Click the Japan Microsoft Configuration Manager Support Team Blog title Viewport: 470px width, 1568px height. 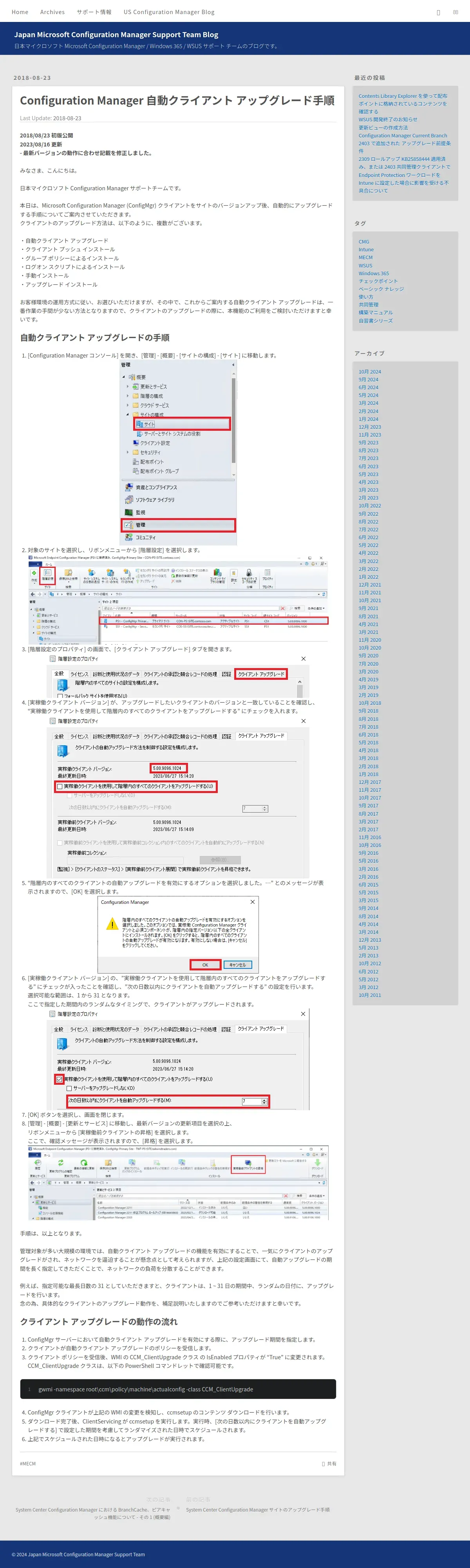click(x=116, y=35)
